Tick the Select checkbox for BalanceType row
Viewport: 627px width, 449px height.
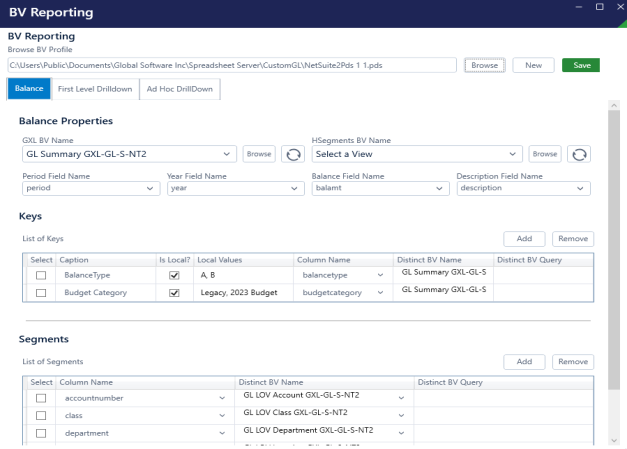(41, 274)
